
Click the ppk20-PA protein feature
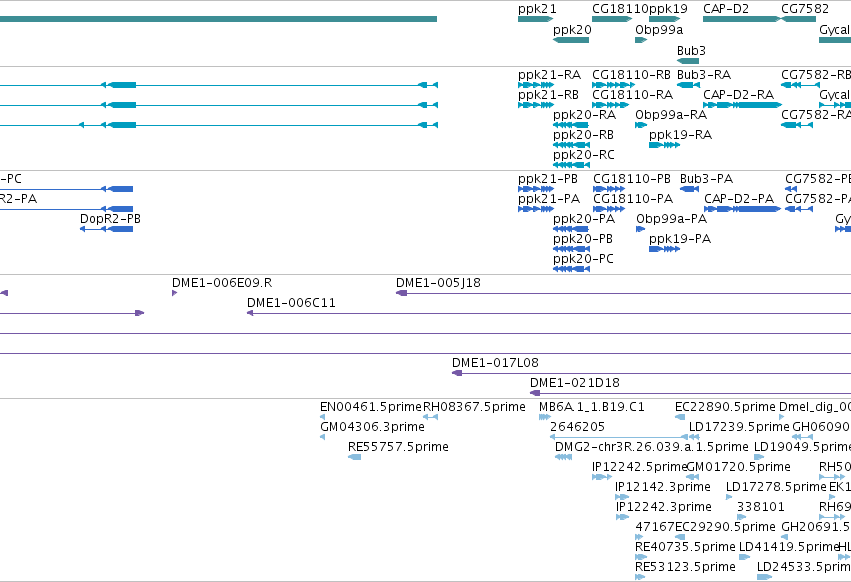(x=570, y=229)
